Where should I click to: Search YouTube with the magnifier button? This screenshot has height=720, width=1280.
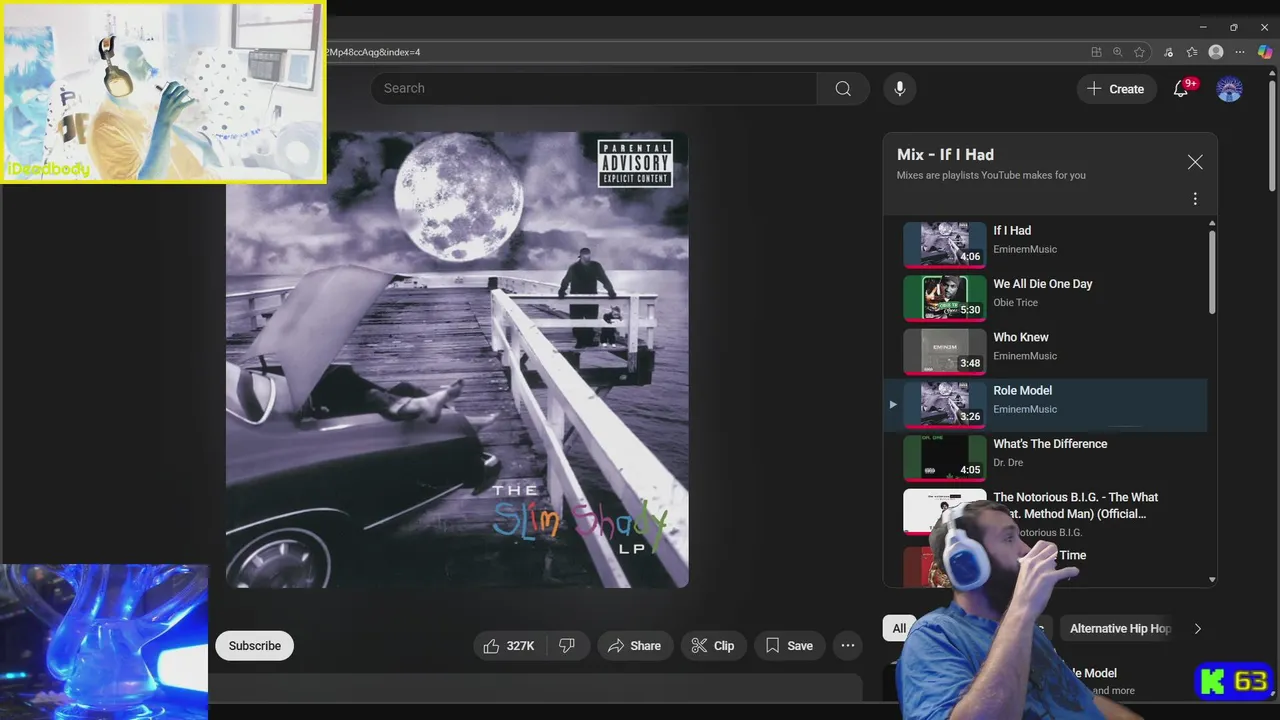843,89
